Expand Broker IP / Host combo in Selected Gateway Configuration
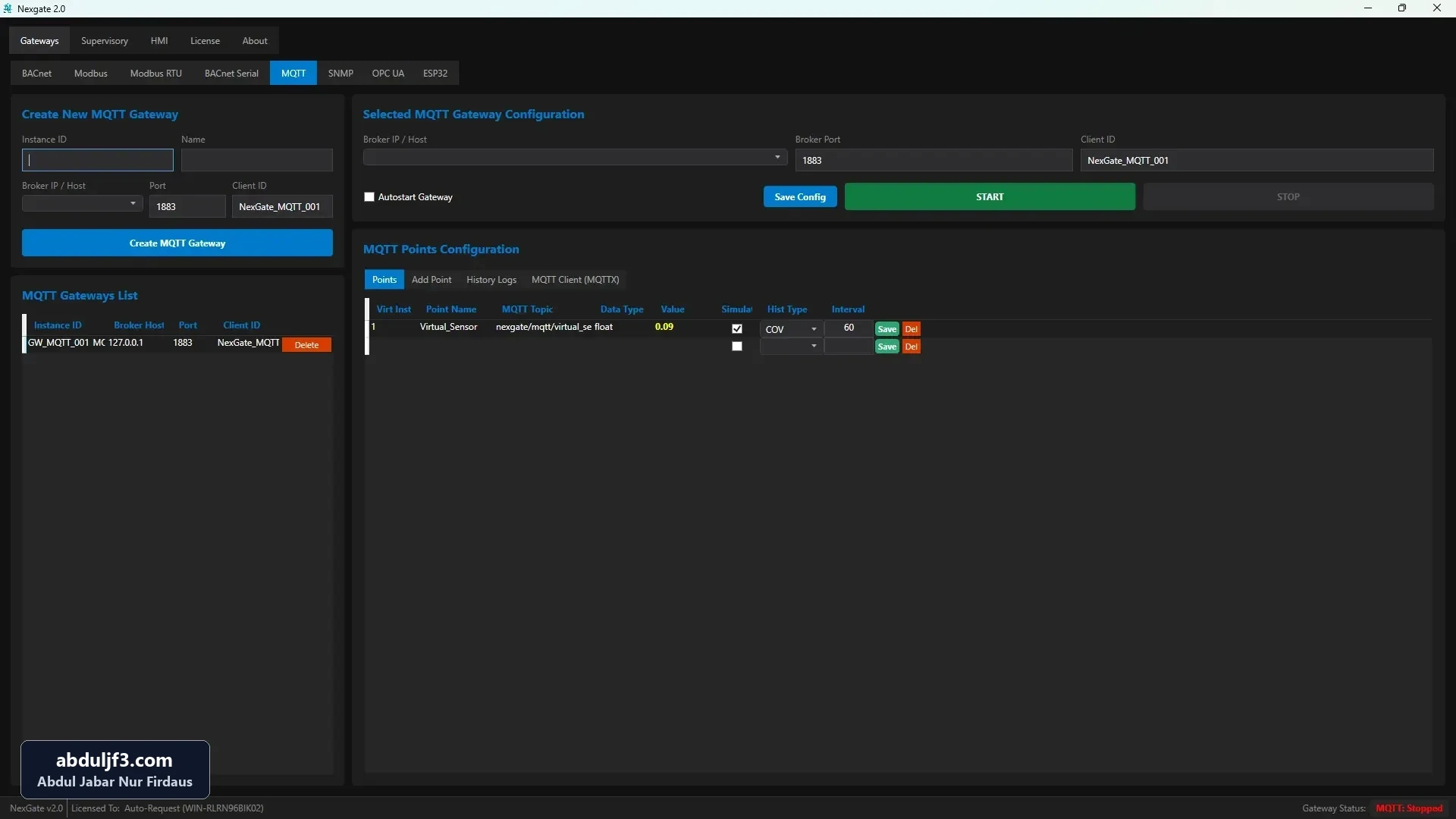Screen dimensions: 1456x819 [x=575, y=158]
